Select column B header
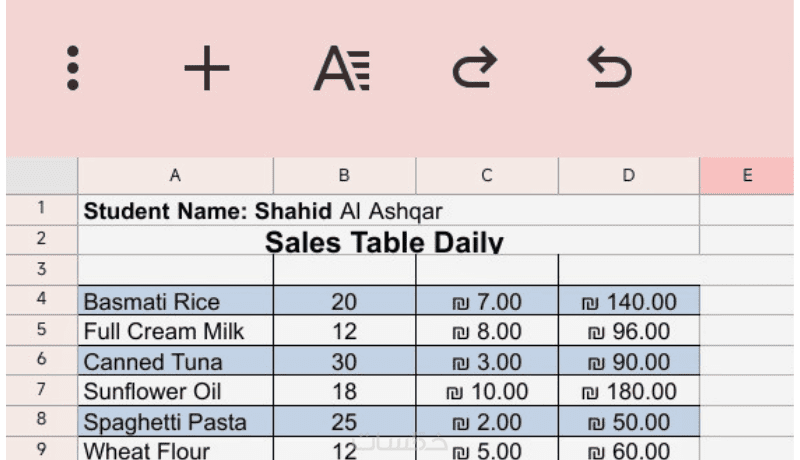 (x=344, y=176)
